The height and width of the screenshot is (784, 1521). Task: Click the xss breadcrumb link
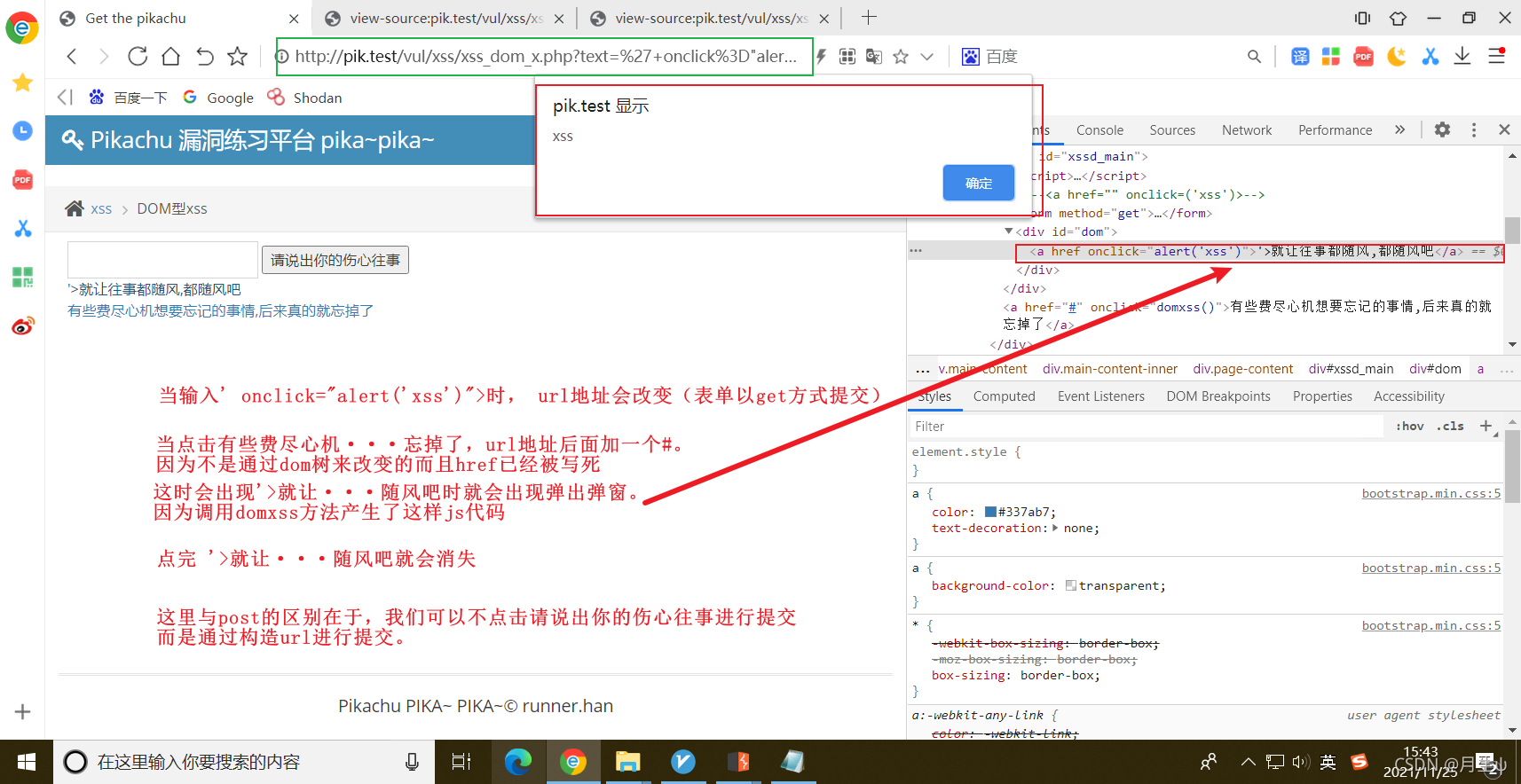101,209
